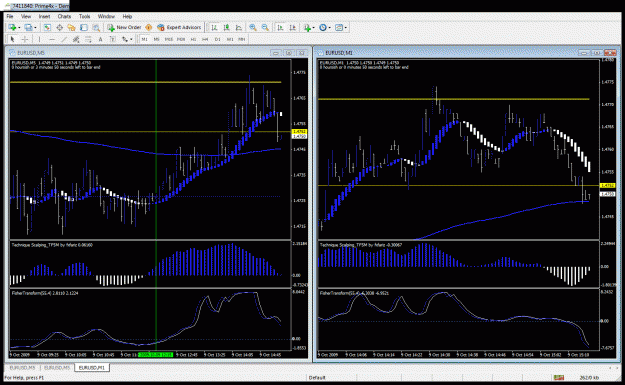Viewport: 625px width, 385px height.
Task: Switch chart to Line chart style
Action: click(x=238, y=28)
